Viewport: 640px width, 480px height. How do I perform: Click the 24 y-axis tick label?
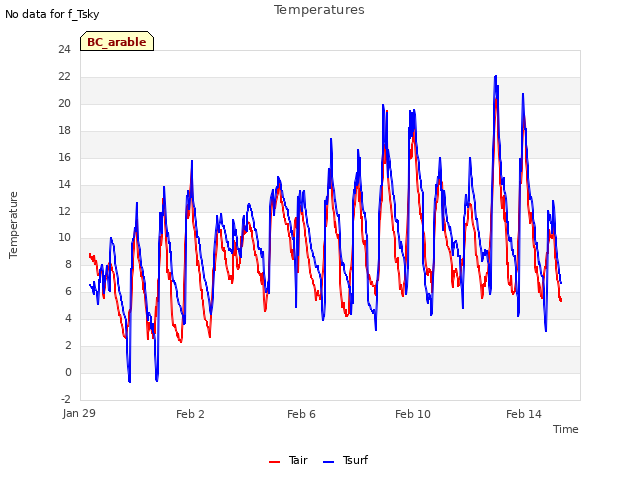[x=64, y=49]
